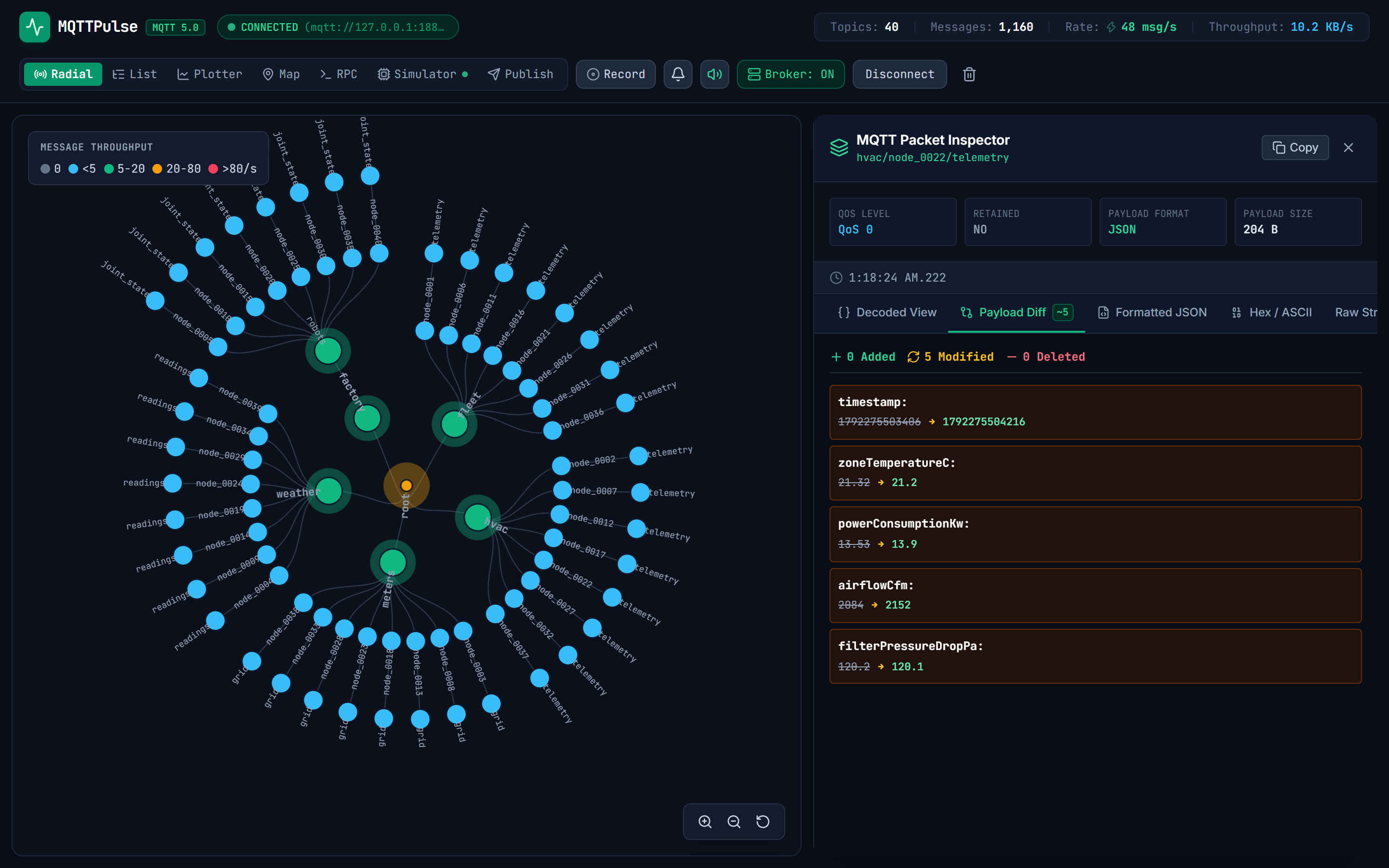Open the Map view

pyautogui.click(x=281, y=74)
